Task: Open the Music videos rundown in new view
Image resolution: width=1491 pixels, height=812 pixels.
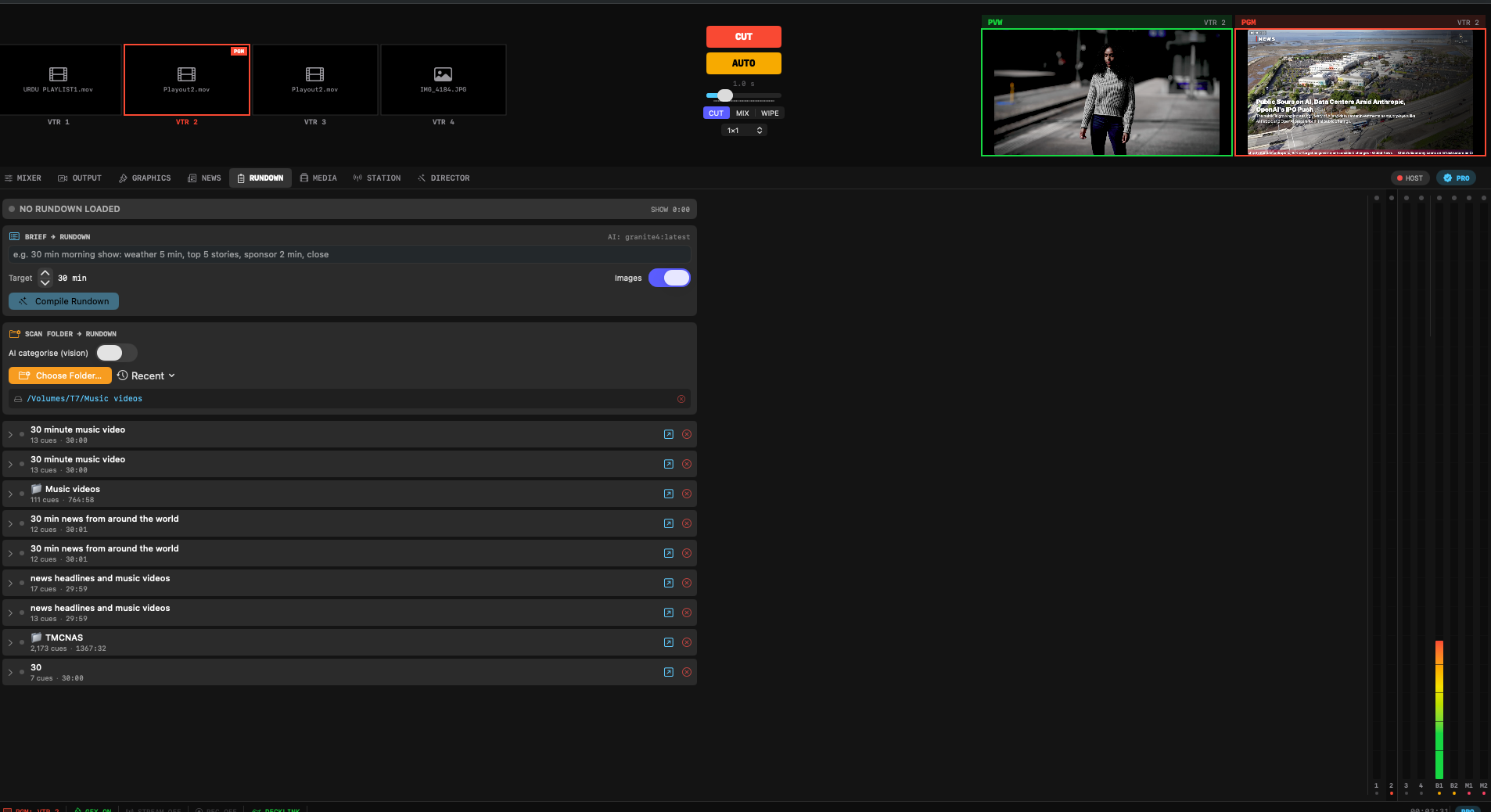Action: [669, 494]
